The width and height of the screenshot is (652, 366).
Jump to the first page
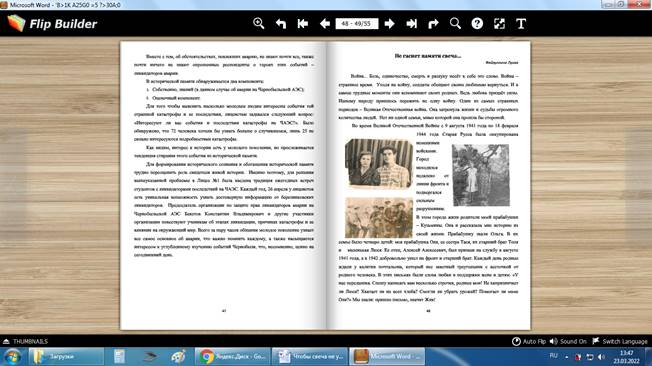pyautogui.click(x=303, y=24)
